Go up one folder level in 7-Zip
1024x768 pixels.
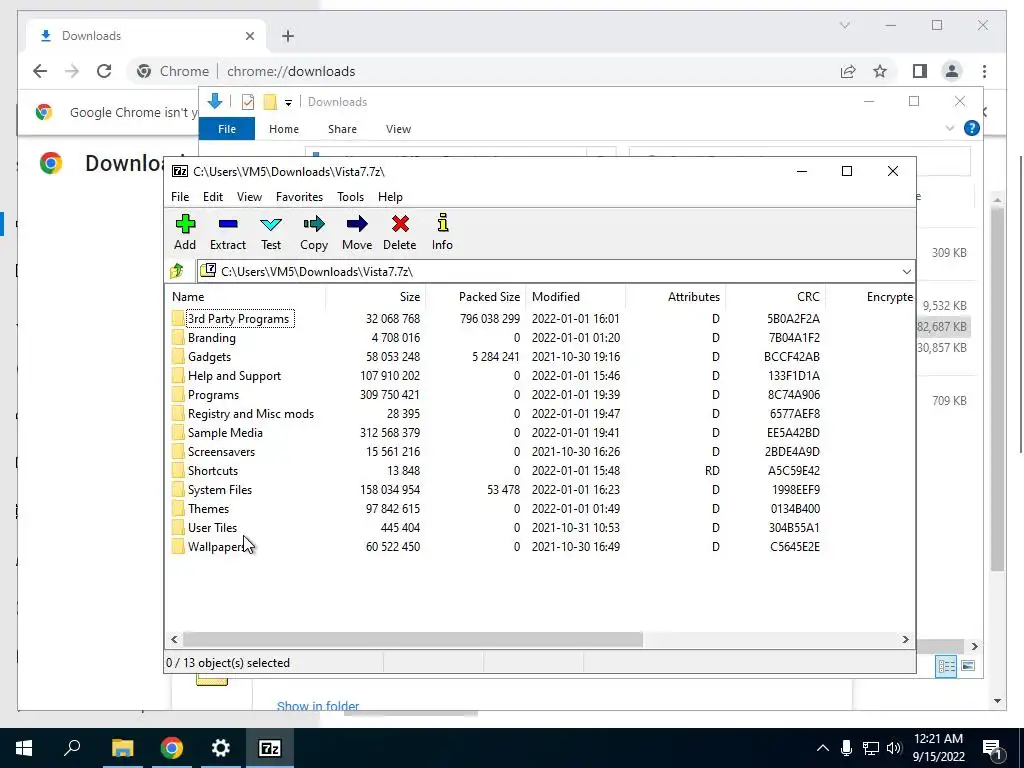[177, 271]
